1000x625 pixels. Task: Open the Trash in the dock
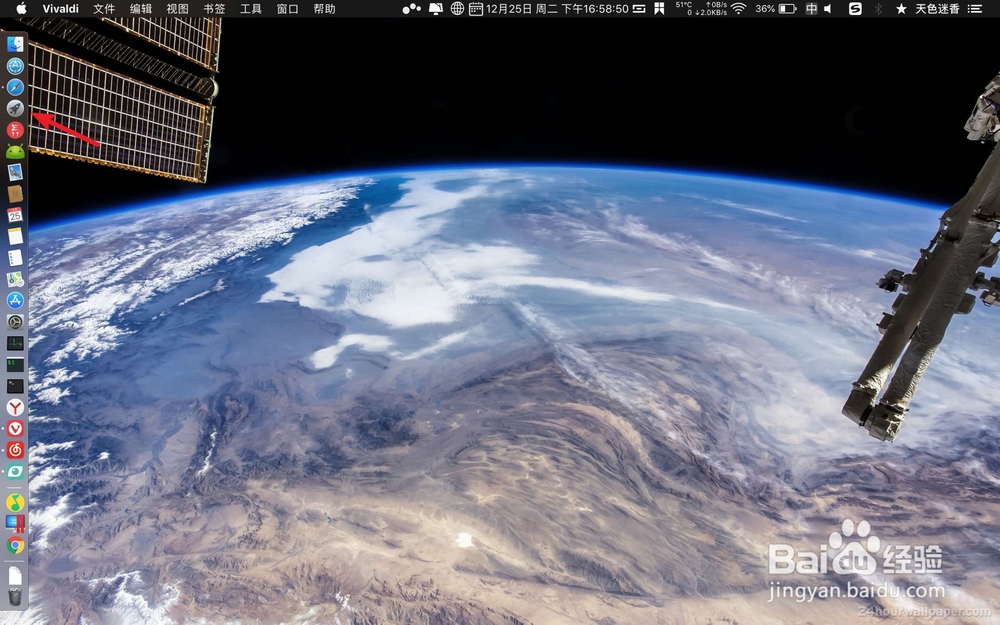point(15,598)
